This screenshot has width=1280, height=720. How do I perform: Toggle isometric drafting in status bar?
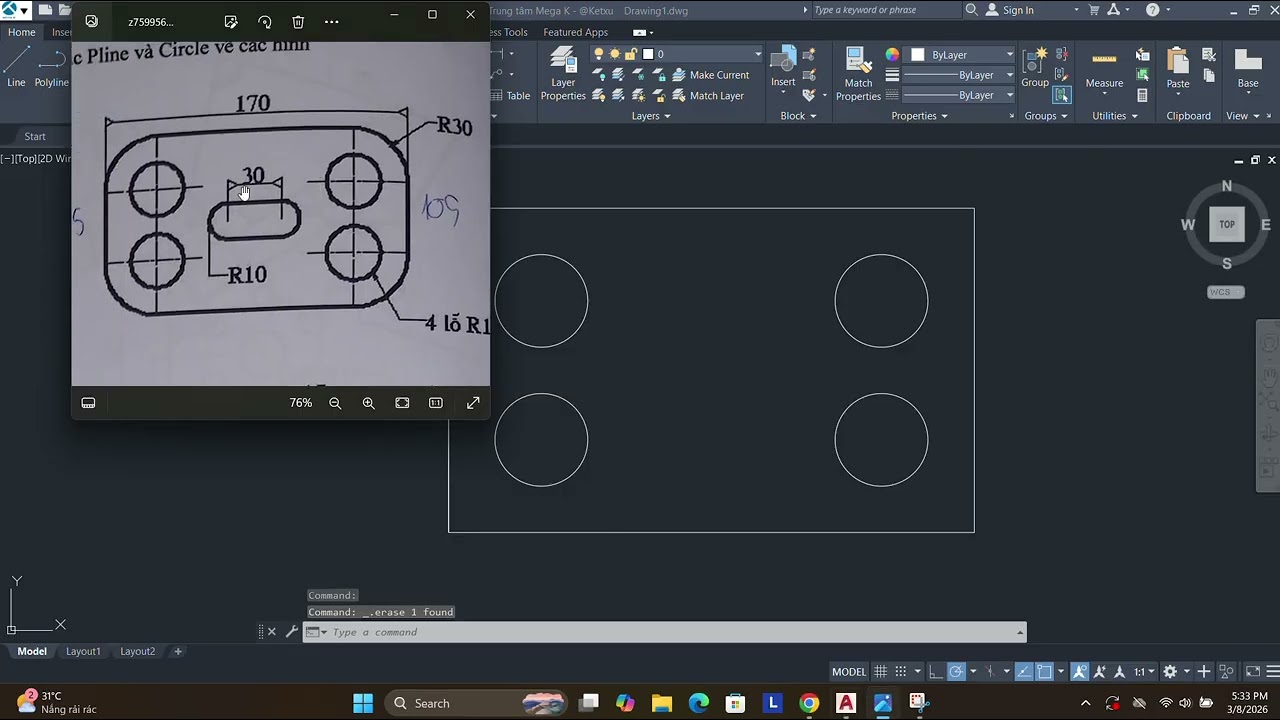pyautogui.click(x=990, y=672)
